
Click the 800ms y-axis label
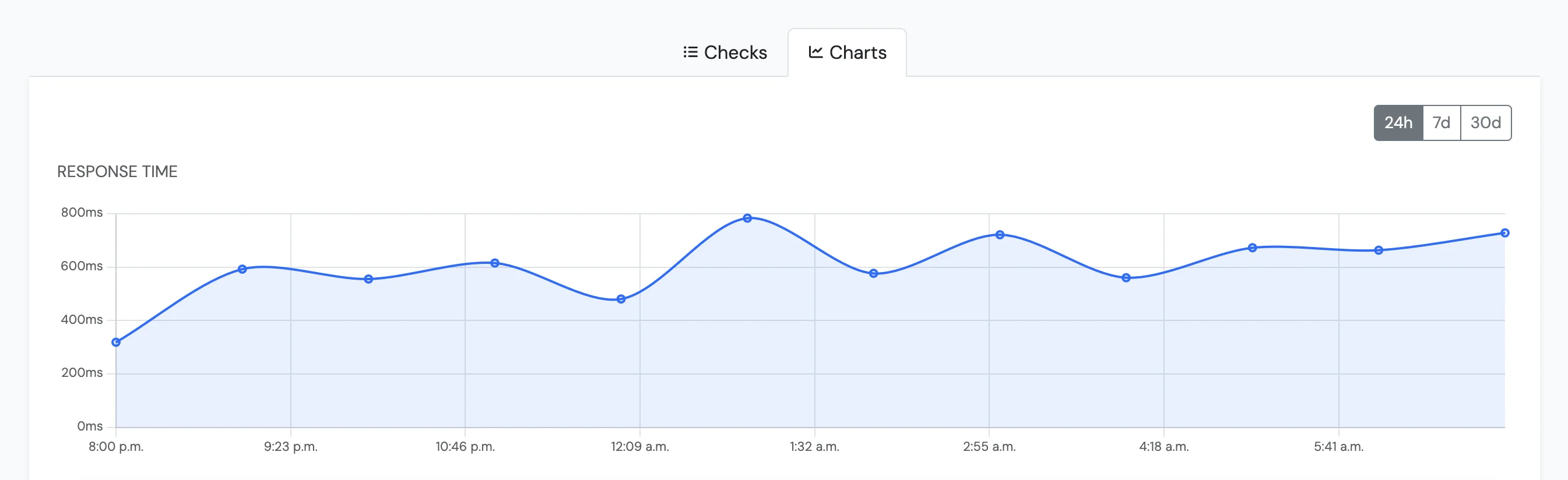tap(82, 213)
